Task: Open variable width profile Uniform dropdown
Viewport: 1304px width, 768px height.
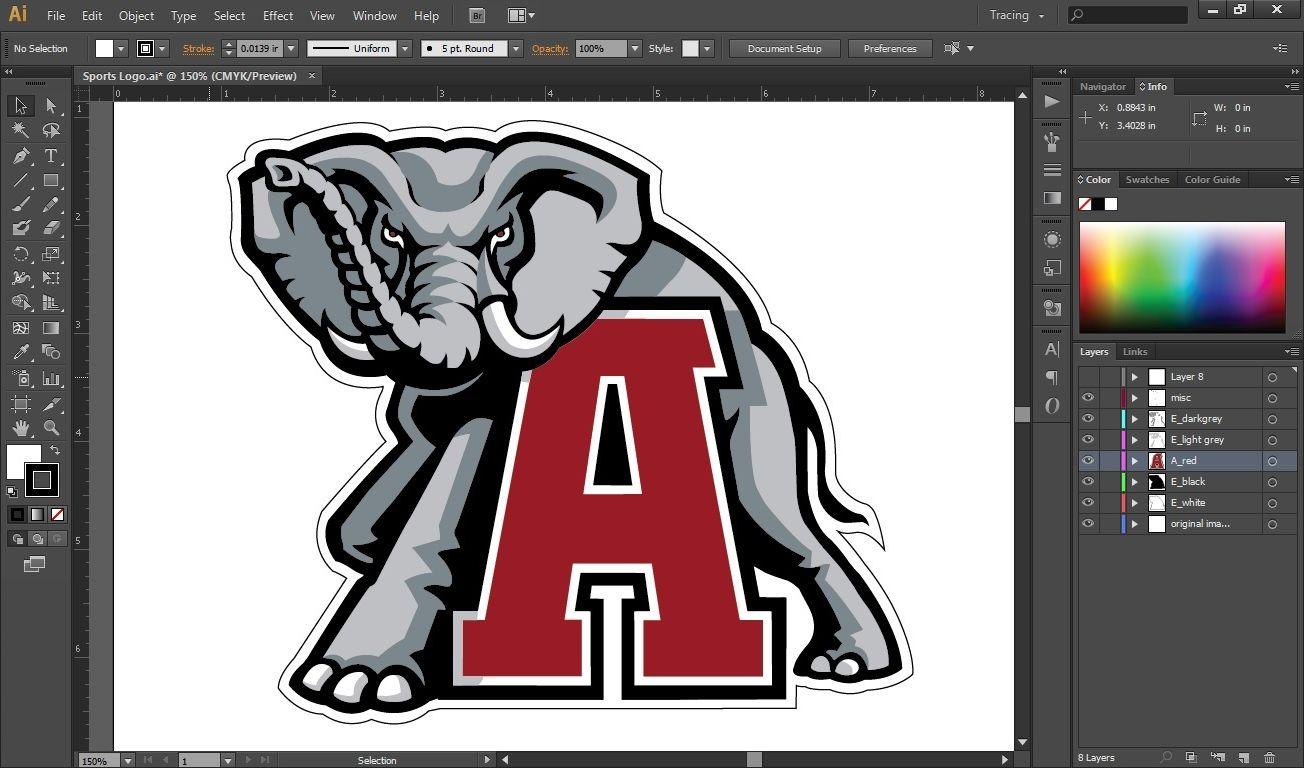Action: (x=404, y=48)
